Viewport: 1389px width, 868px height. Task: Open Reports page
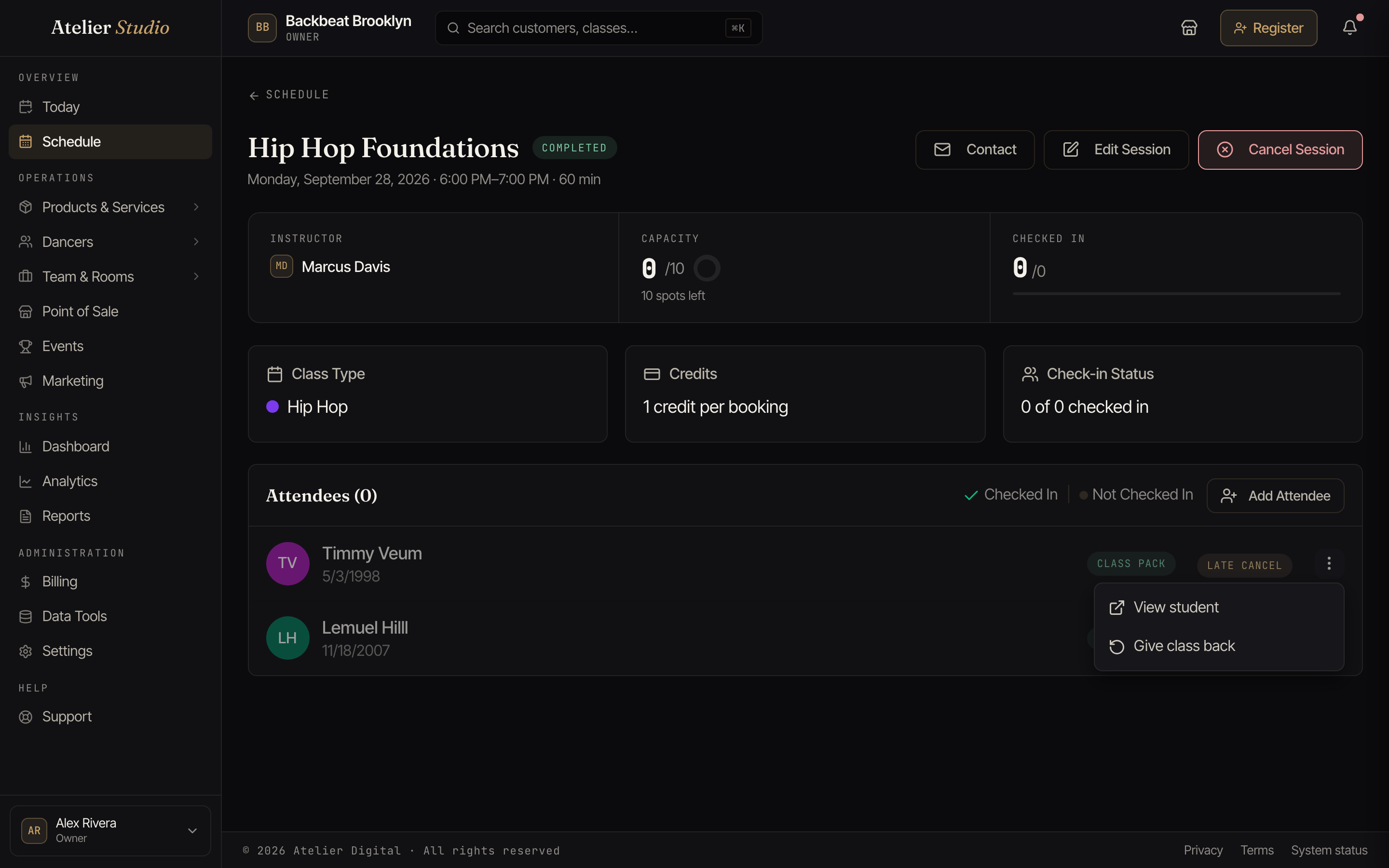coord(110,516)
